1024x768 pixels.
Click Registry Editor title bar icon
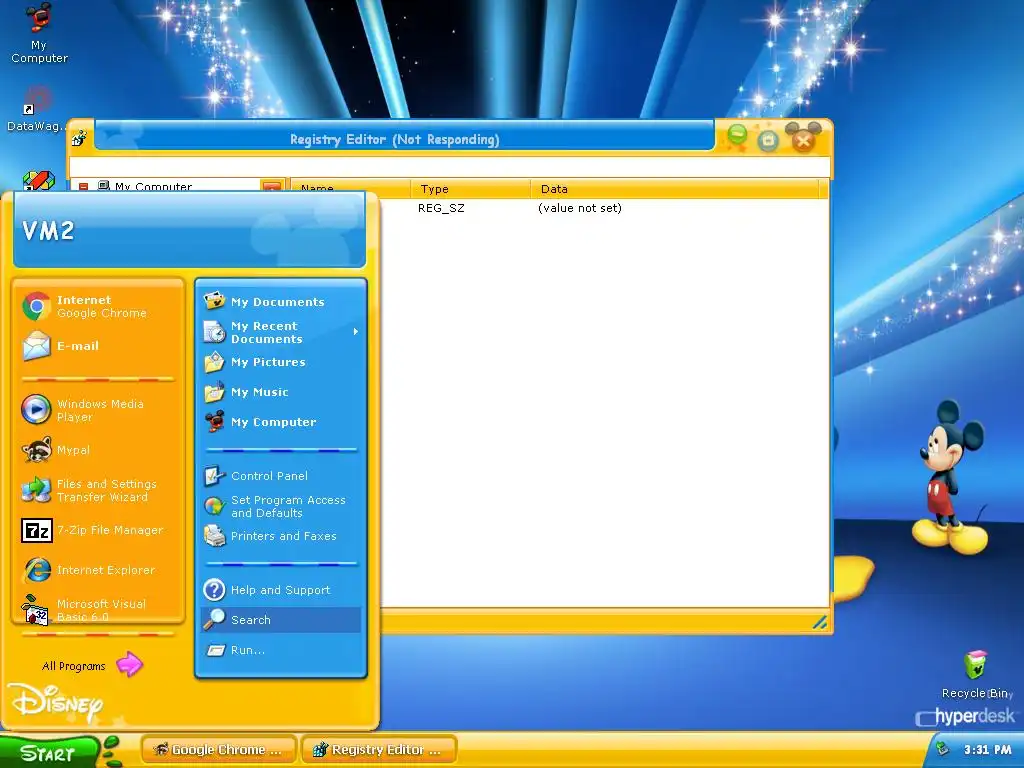79,138
